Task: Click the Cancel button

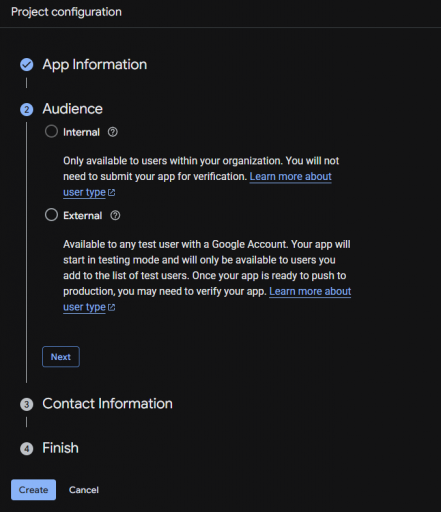Action: [x=84, y=490]
